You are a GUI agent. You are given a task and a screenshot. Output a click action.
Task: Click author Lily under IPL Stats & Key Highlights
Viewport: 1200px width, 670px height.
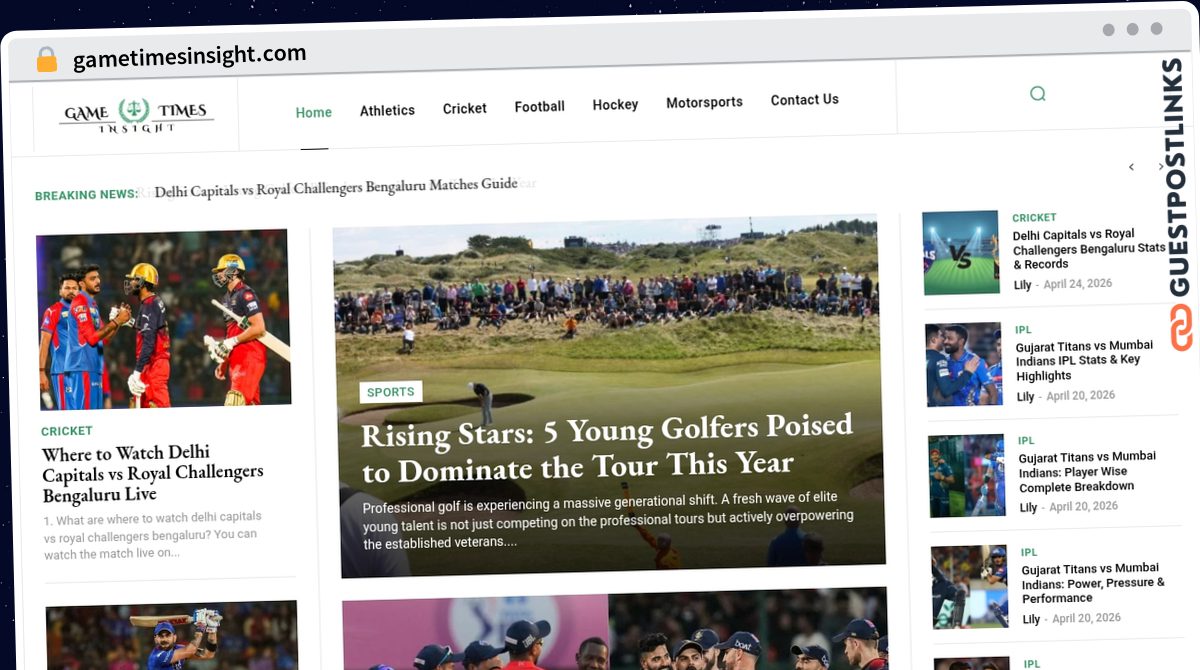click(x=1025, y=396)
